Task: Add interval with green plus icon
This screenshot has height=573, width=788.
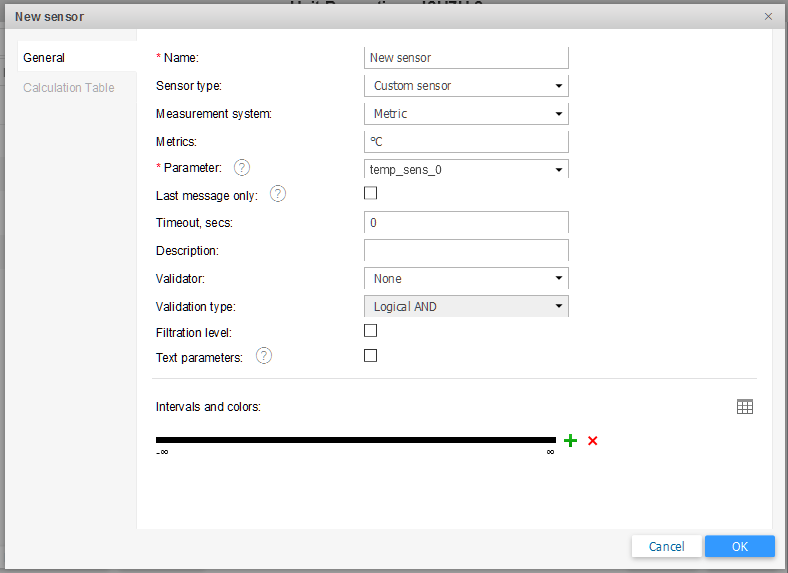Action: pyautogui.click(x=570, y=440)
